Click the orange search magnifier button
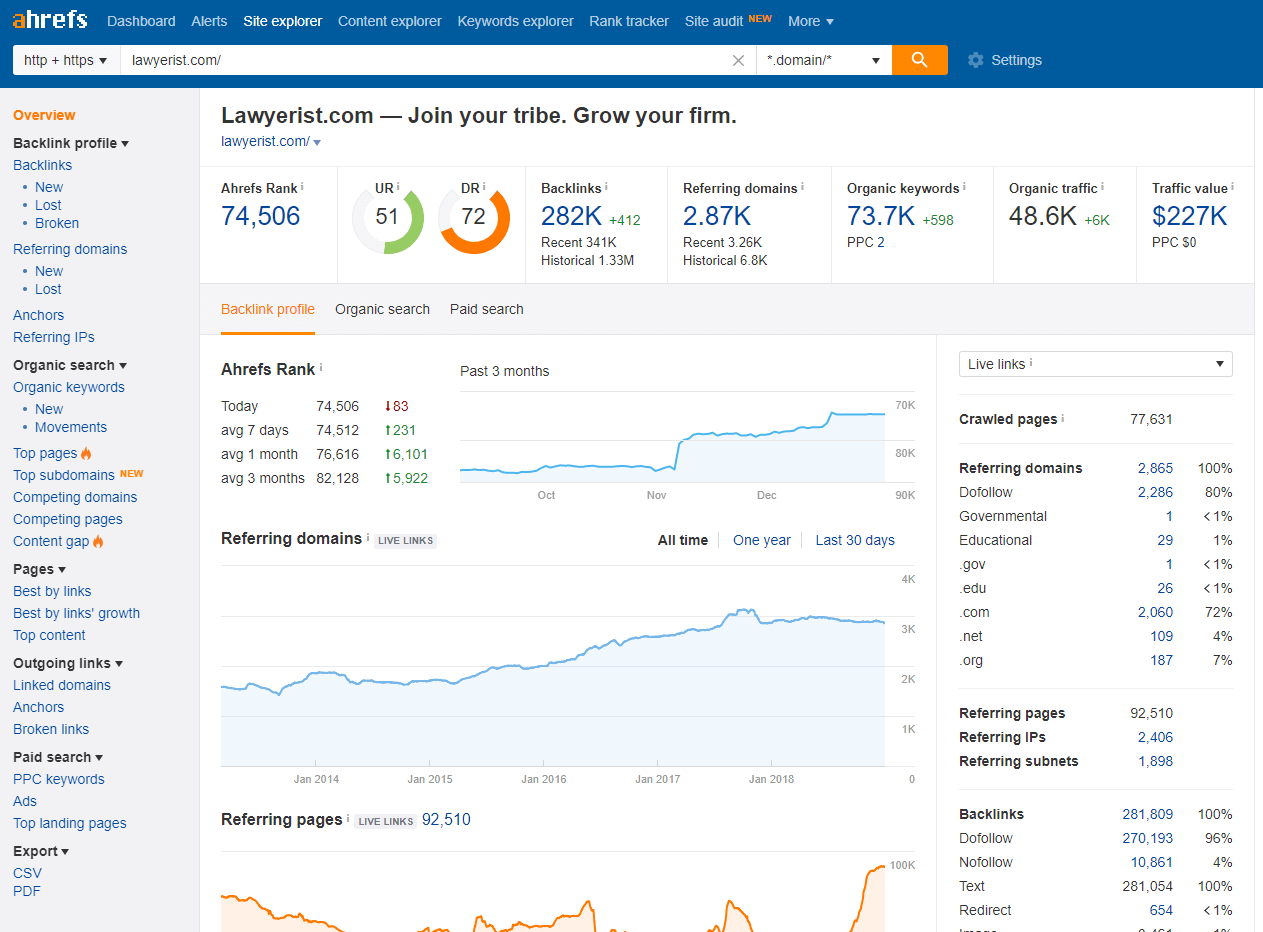Screen dimensions: 1263x932 [920, 60]
